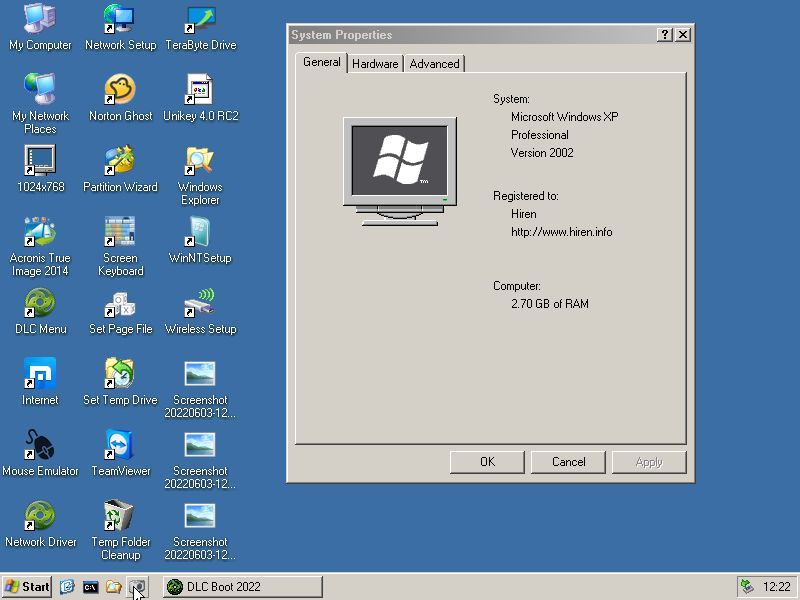Image resolution: width=800 pixels, height=600 pixels.
Task: Click the Windows logo monitor image
Action: pyautogui.click(x=400, y=171)
